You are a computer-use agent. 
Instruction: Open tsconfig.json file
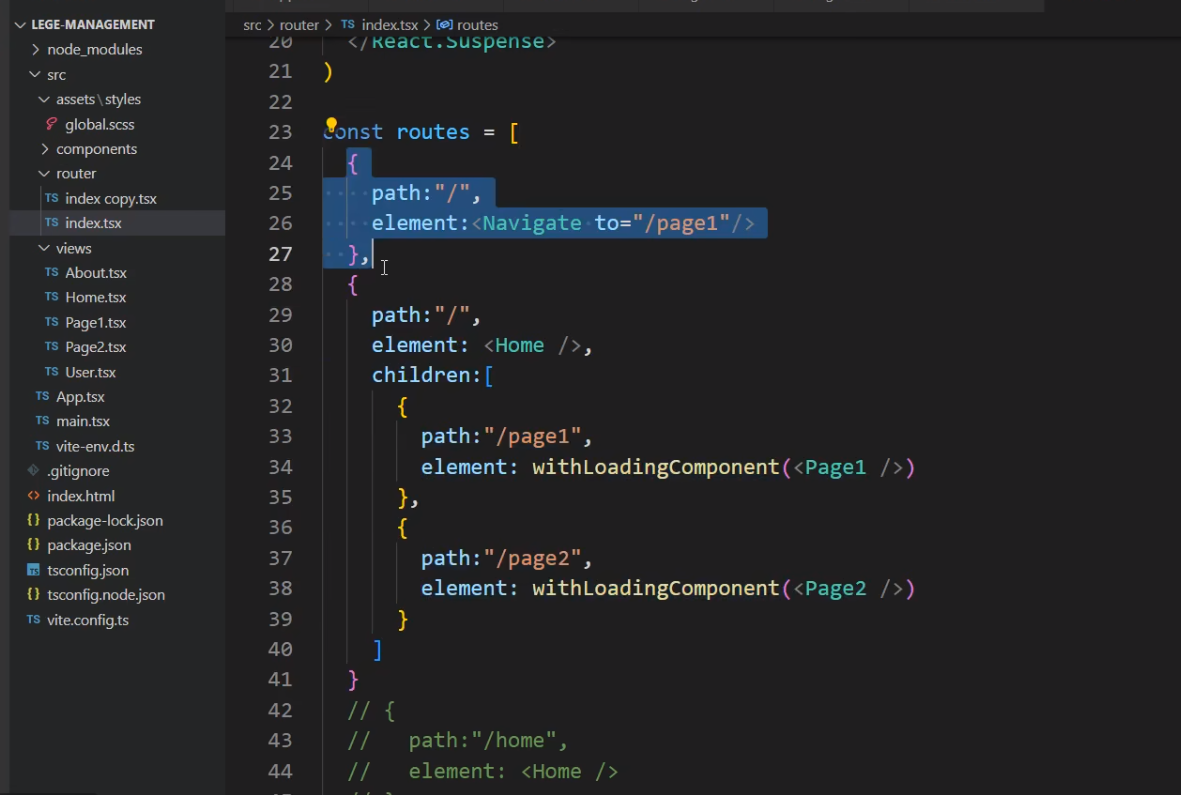tap(87, 571)
